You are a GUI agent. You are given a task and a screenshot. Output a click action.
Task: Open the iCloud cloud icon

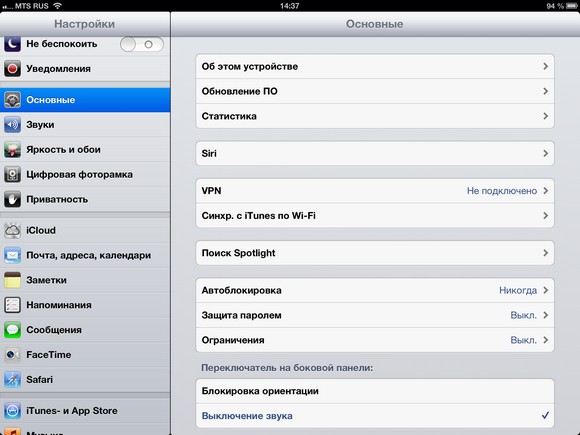tap(12, 230)
